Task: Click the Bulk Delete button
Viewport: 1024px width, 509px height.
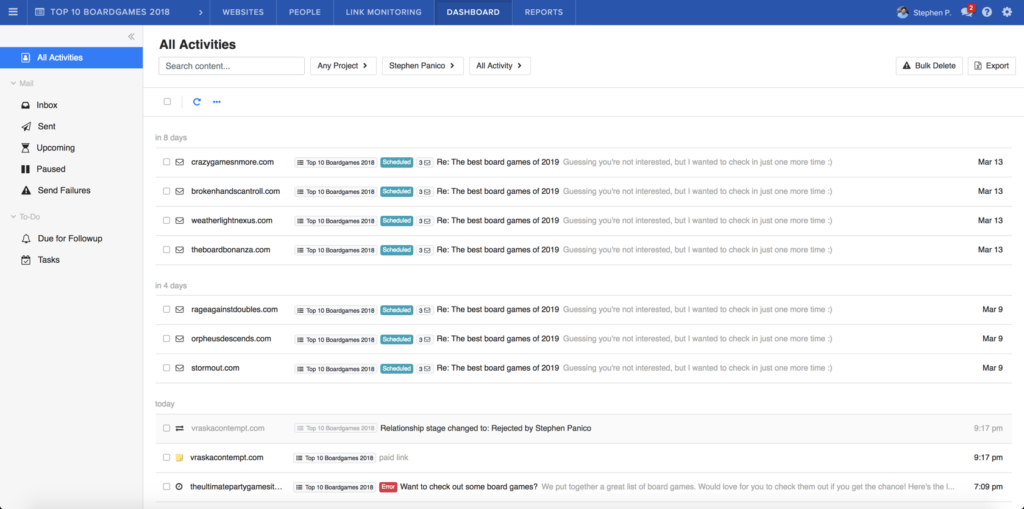Action: [929, 66]
